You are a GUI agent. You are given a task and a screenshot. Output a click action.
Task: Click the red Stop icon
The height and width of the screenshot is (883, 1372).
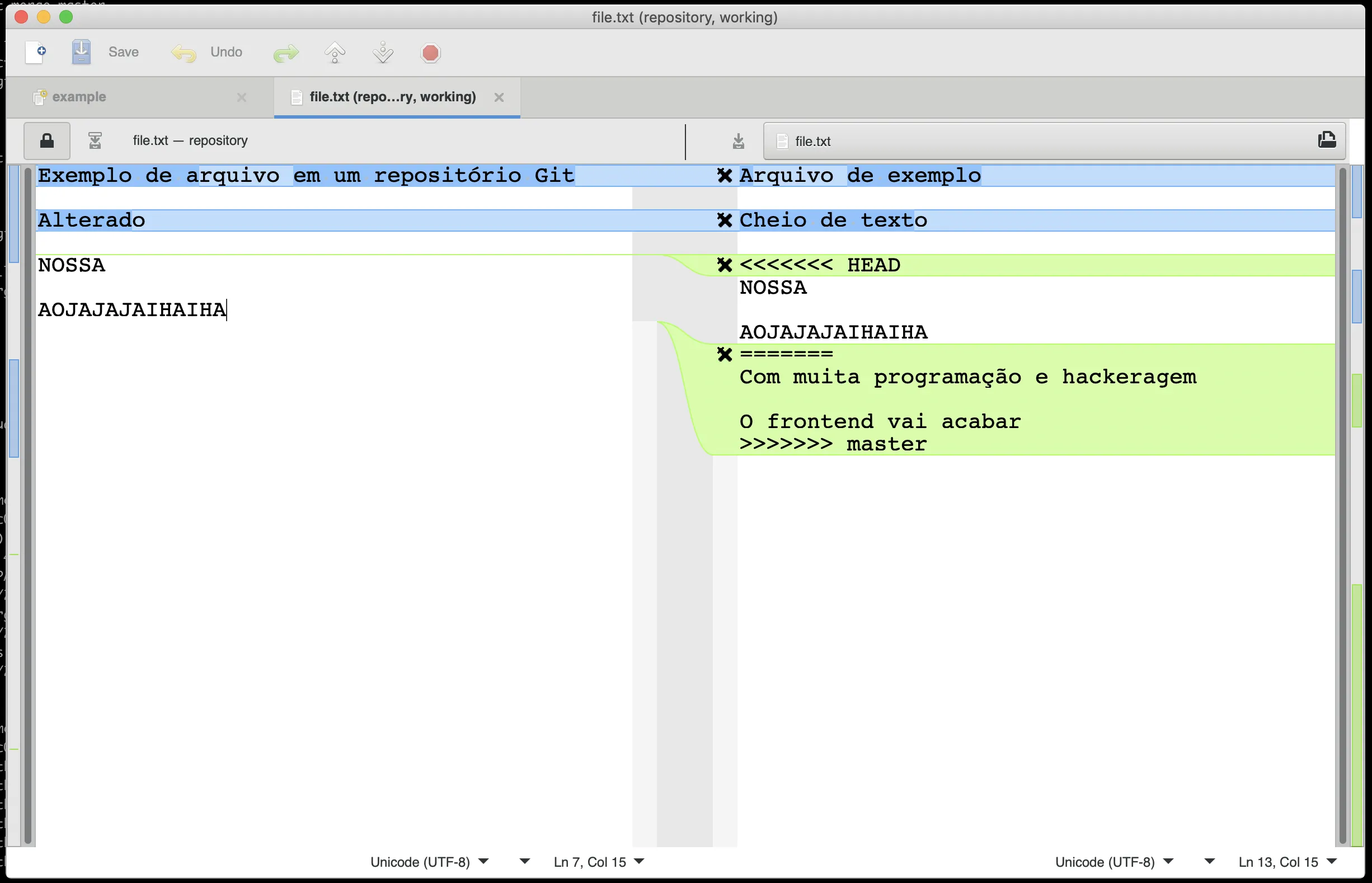(430, 53)
